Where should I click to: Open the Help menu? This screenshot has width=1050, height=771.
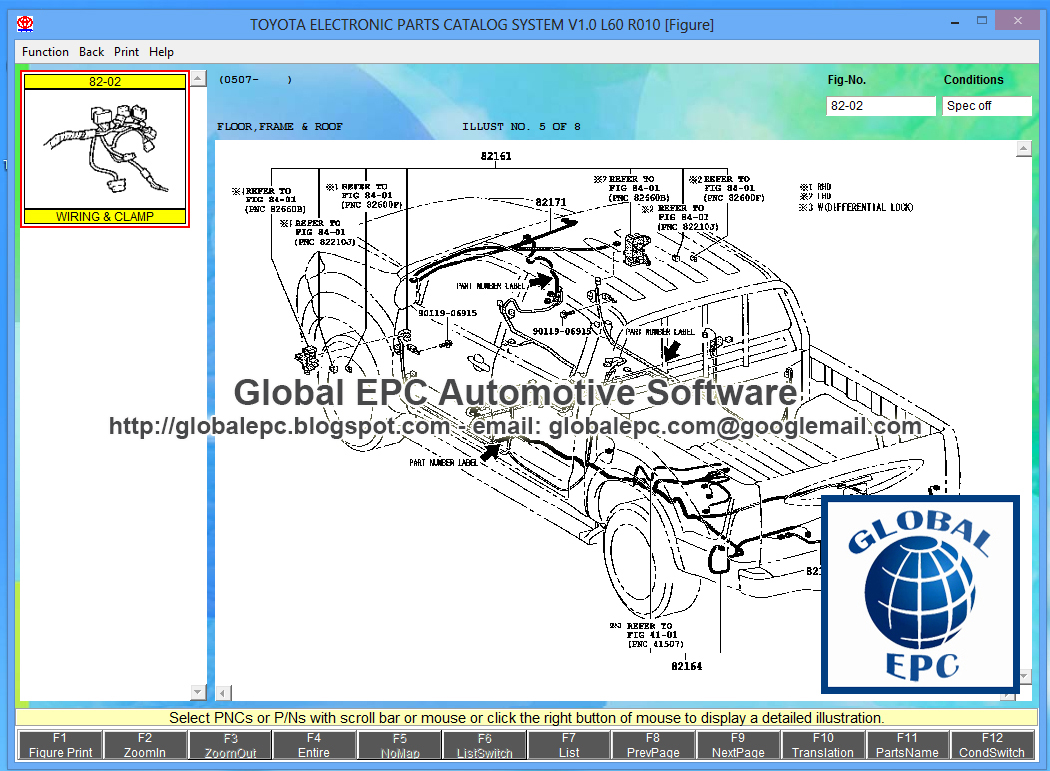coord(161,52)
